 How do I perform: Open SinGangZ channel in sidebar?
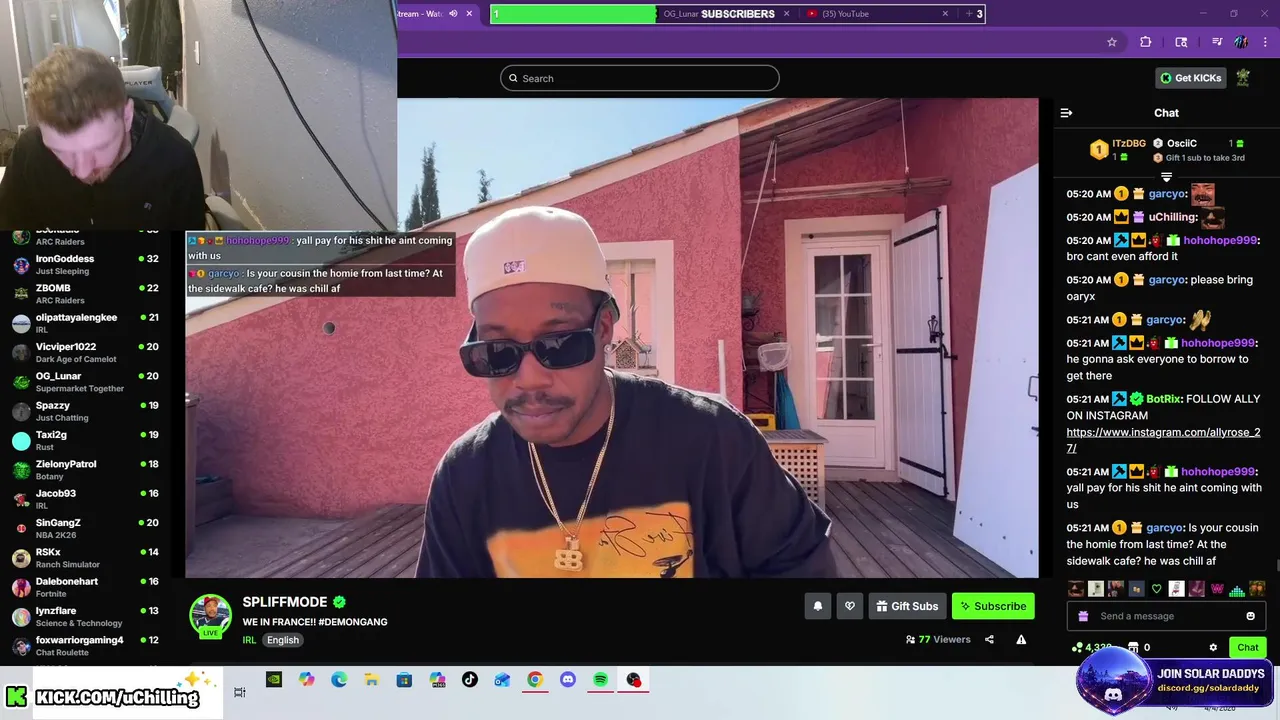86,528
